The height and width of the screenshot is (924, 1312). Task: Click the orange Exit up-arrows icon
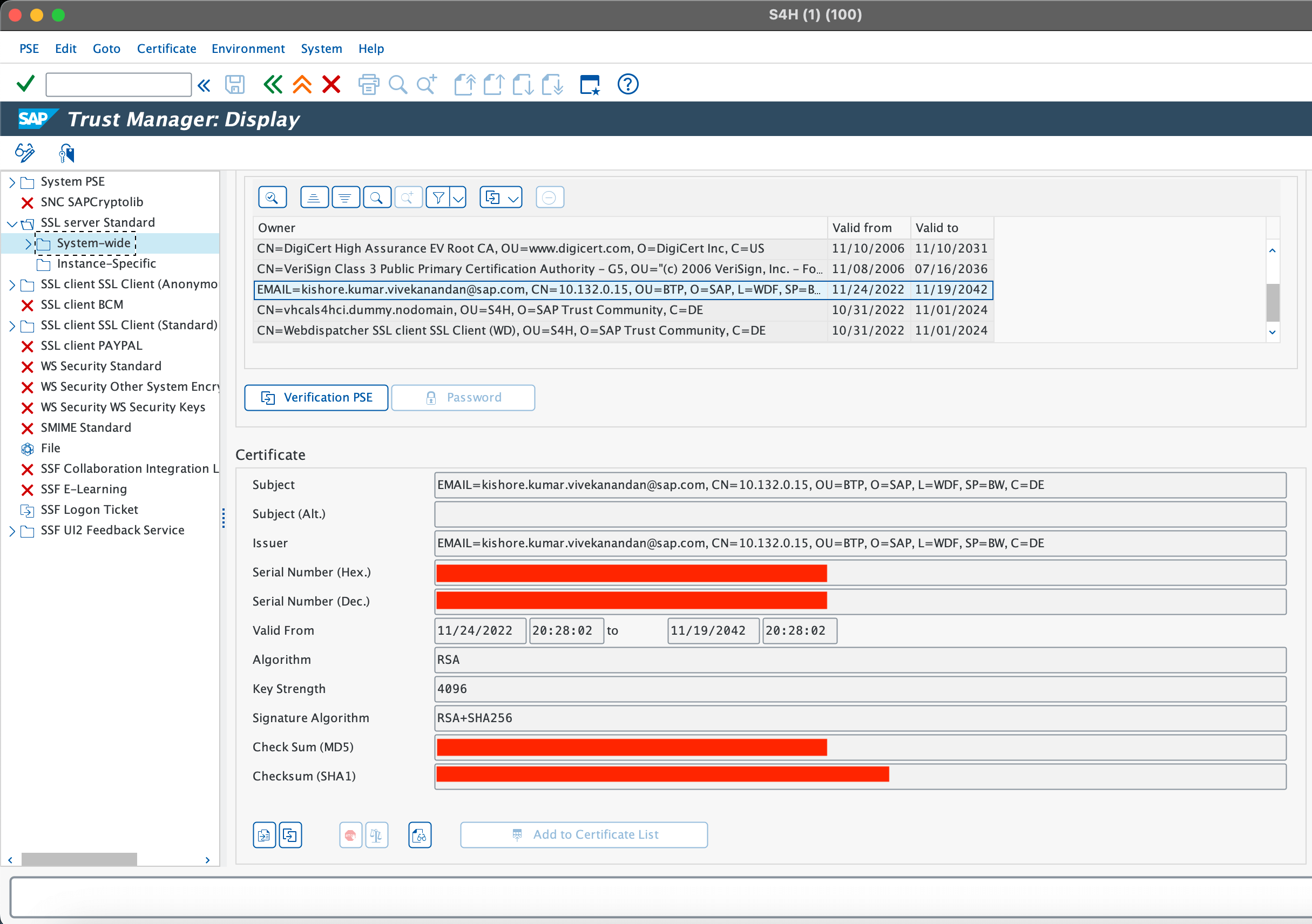coord(302,85)
